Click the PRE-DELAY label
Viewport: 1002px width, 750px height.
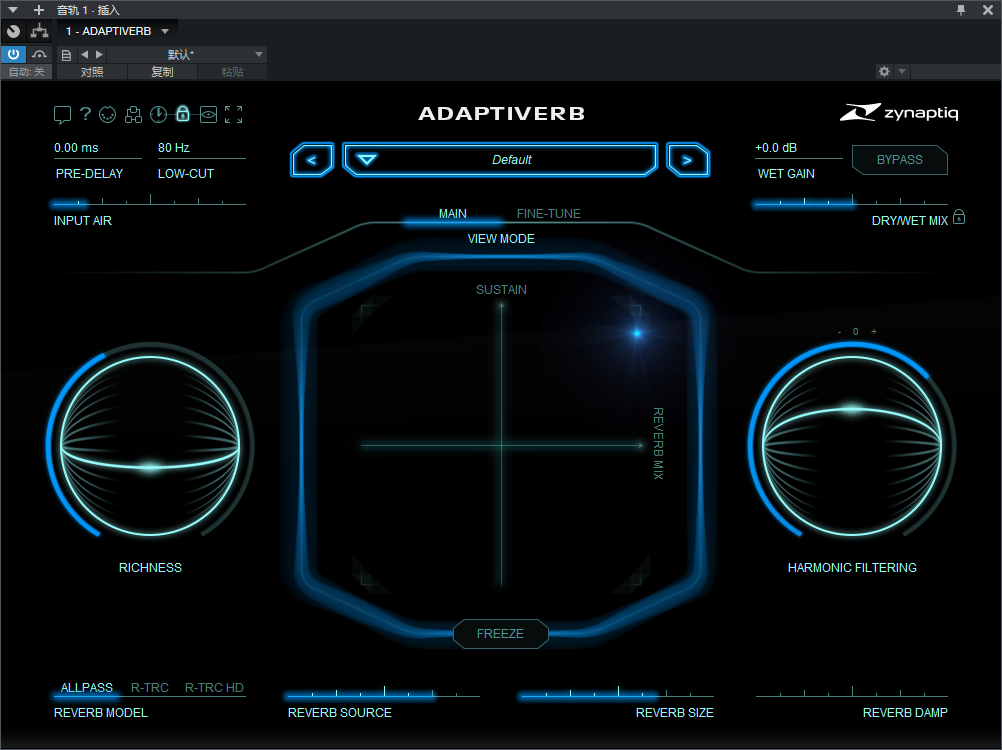pos(89,174)
